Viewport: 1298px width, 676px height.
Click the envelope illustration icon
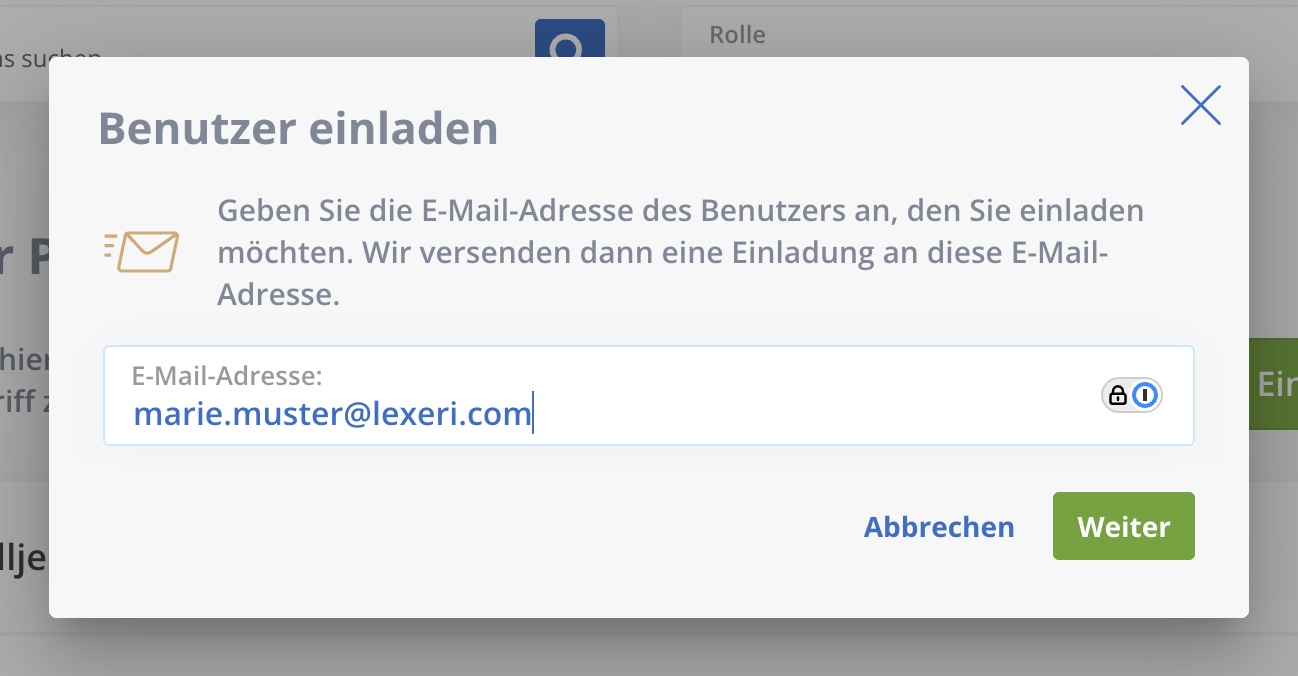pos(141,251)
